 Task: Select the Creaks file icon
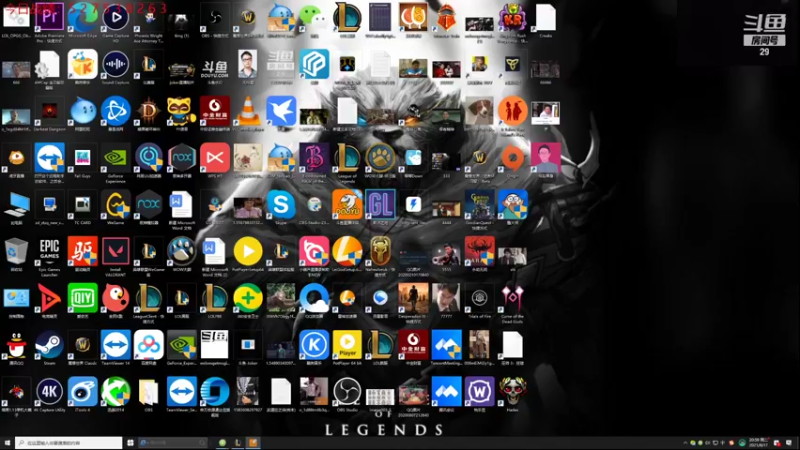tap(545, 17)
